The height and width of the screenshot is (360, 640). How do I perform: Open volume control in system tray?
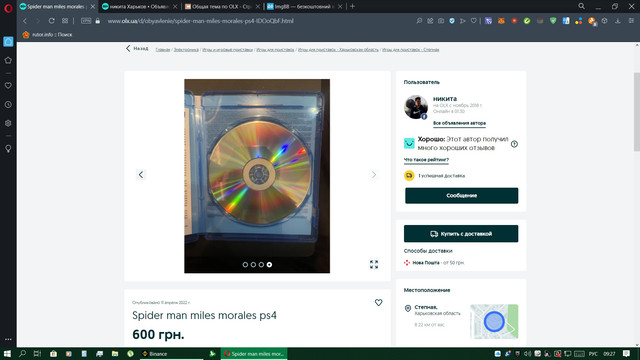tap(527, 353)
